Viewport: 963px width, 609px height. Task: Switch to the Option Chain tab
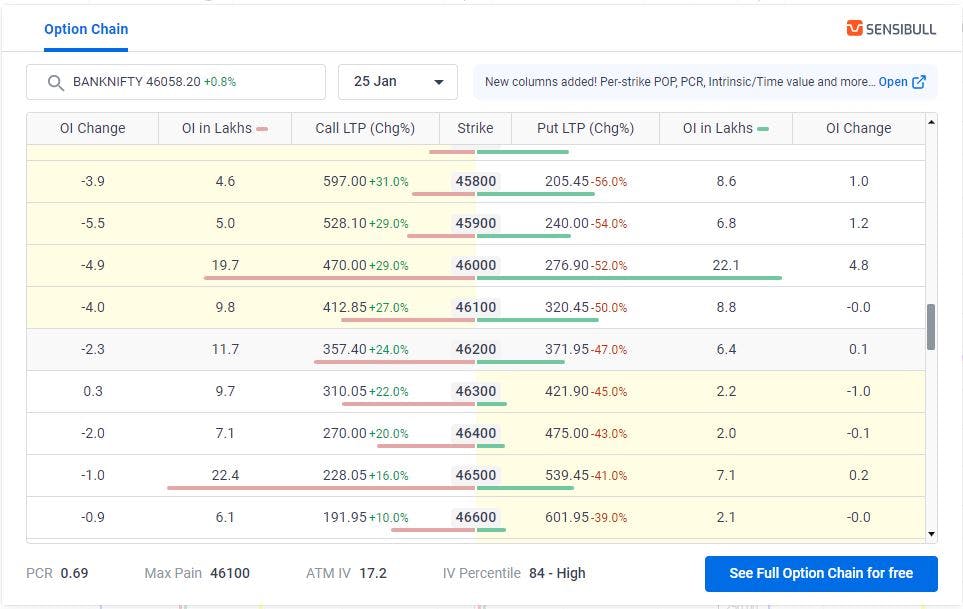click(x=86, y=29)
